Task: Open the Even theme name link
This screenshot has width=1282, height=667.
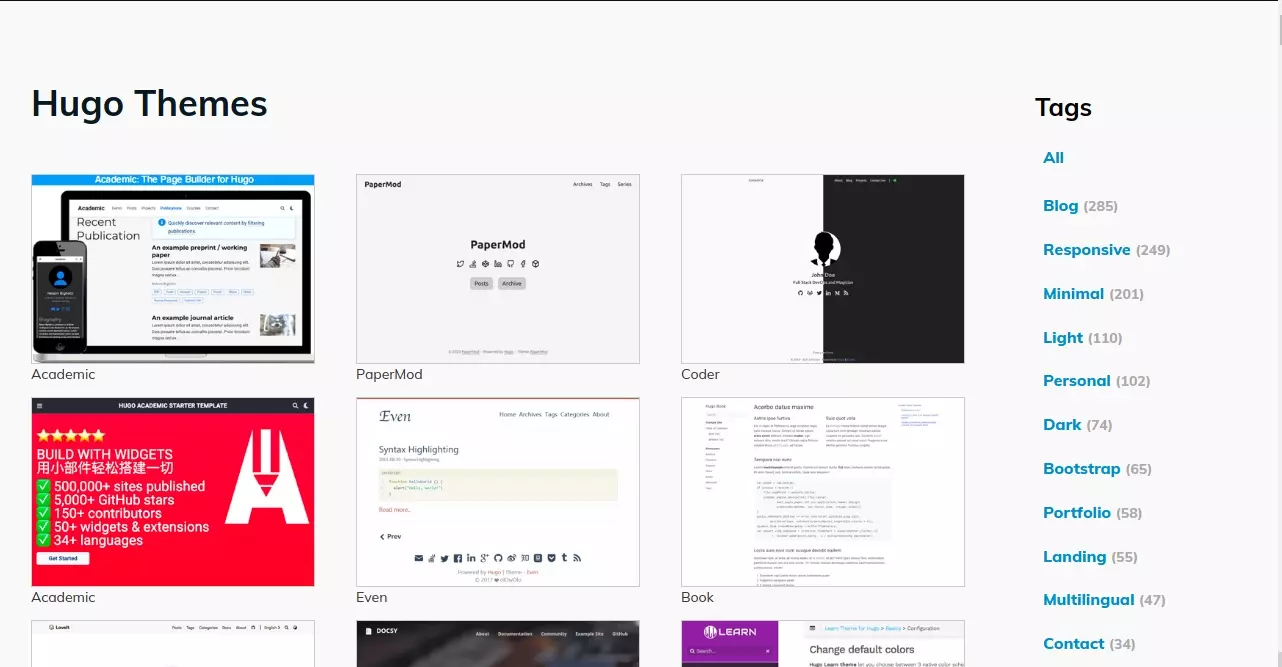Action: point(371,597)
